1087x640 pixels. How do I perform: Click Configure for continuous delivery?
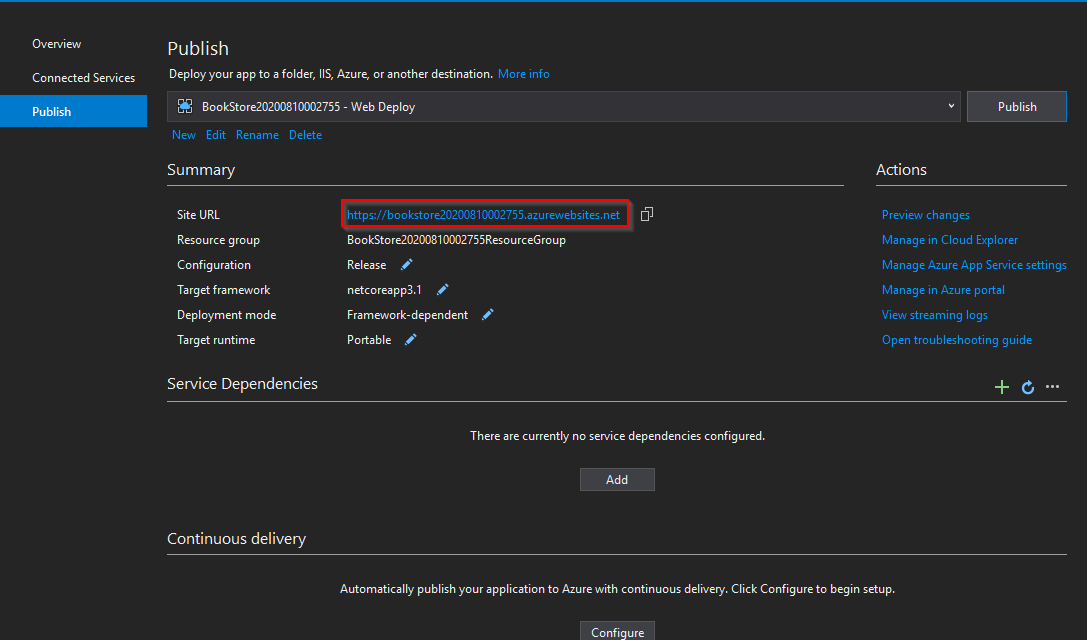(x=617, y=632)
